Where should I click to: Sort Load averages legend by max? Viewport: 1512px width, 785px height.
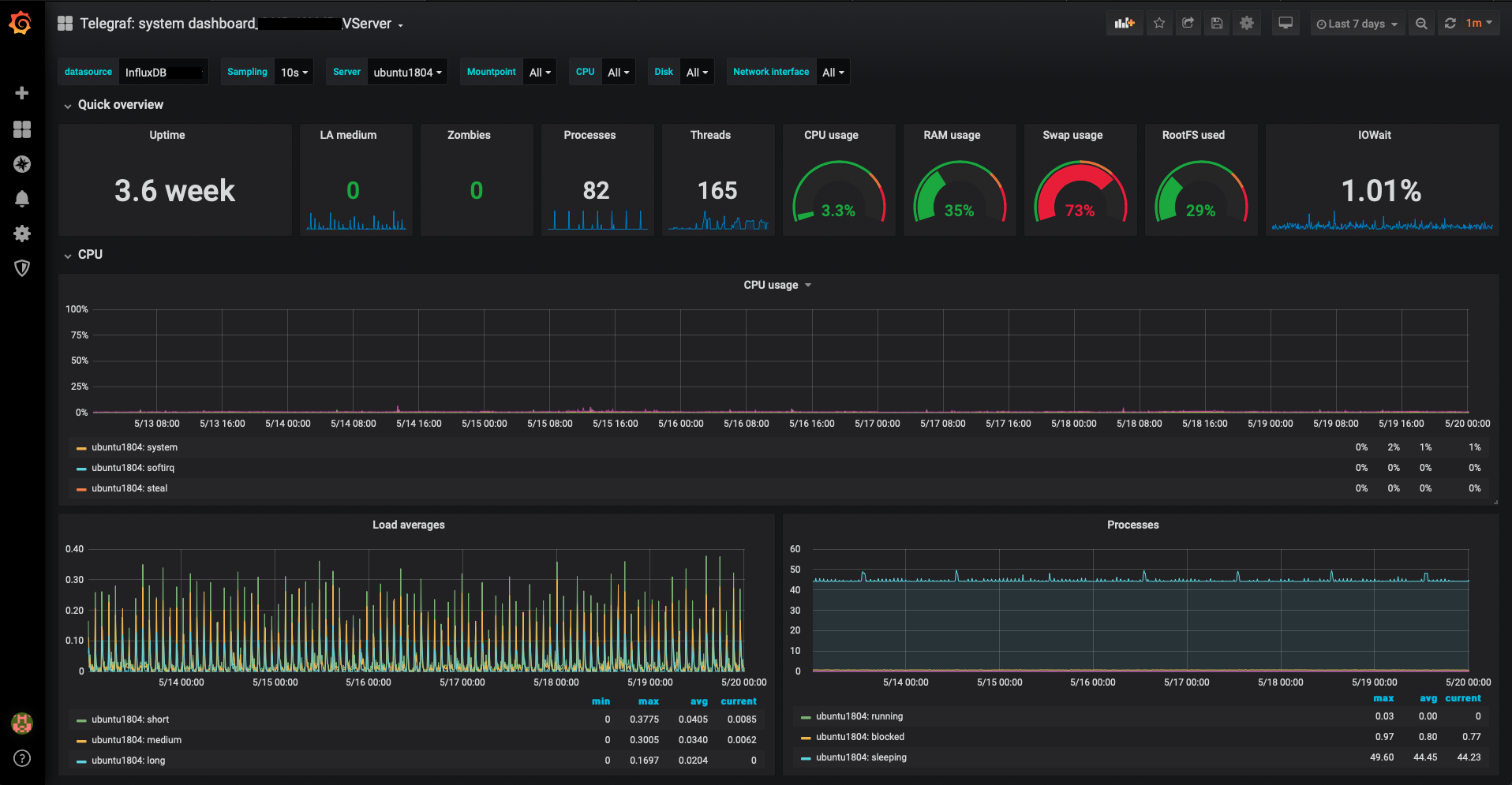[x=649, y=701]
